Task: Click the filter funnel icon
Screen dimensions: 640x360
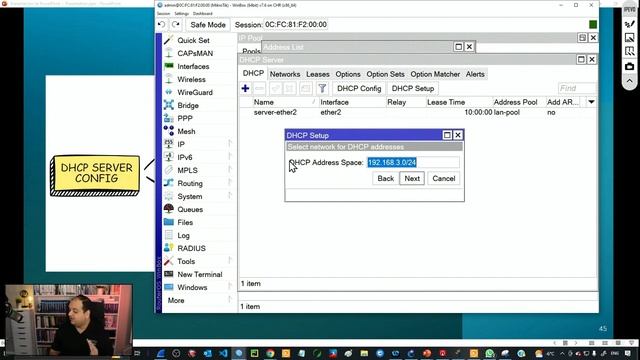Action: pyautogui.click(x=322, y=89)
